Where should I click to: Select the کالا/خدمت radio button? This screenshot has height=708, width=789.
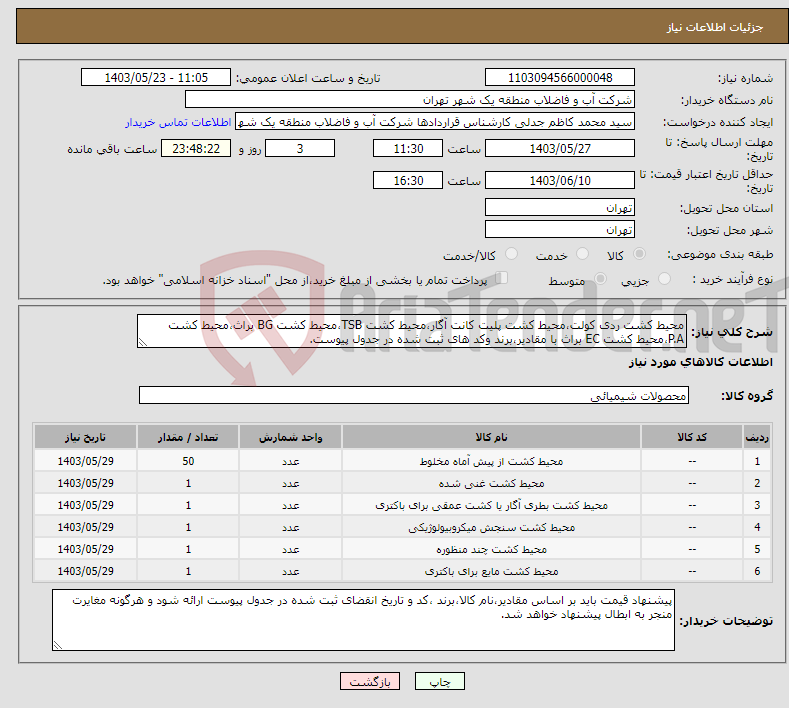[x=511, y=254]
